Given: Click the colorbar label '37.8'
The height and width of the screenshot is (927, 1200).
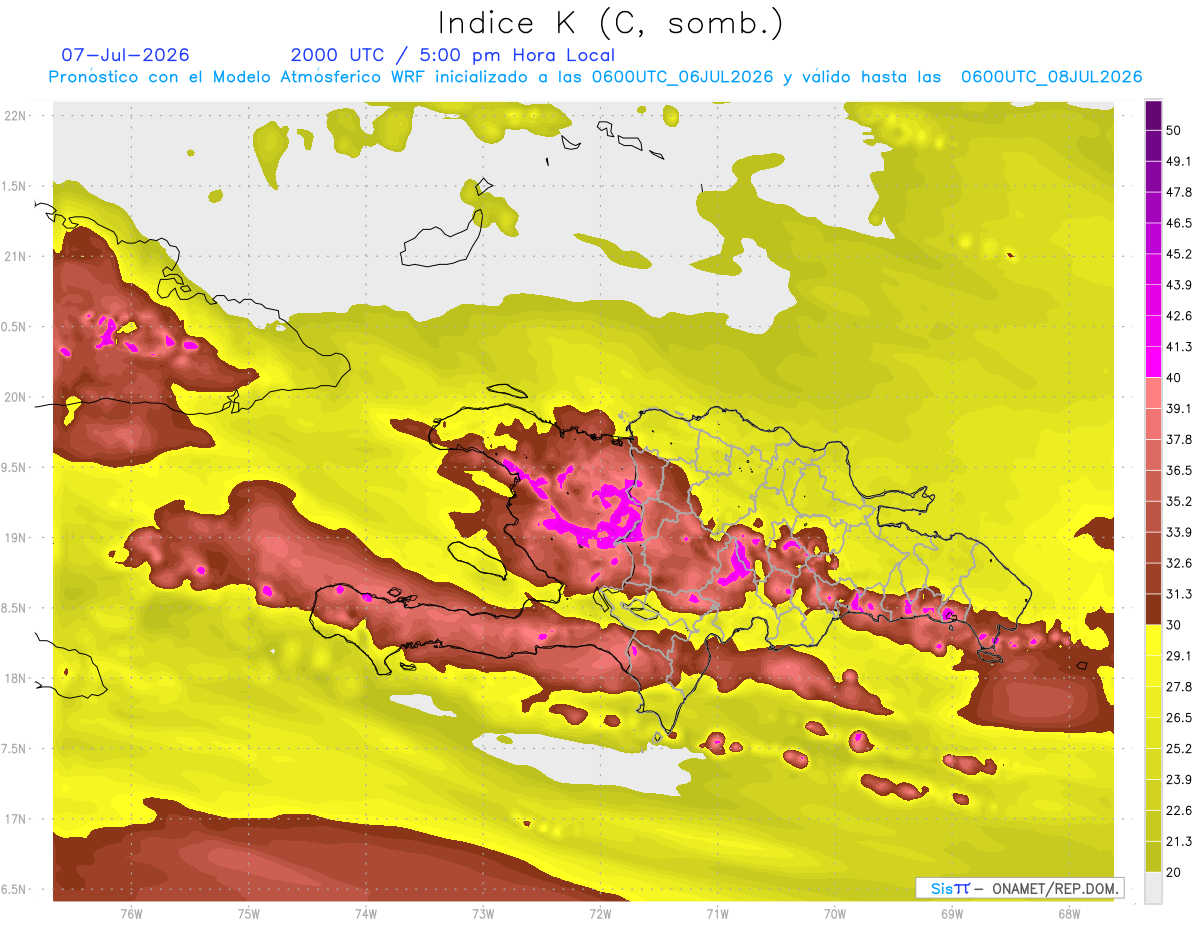Looking at the screenshot, I should pyautogui.click(x=1179, y=439).
